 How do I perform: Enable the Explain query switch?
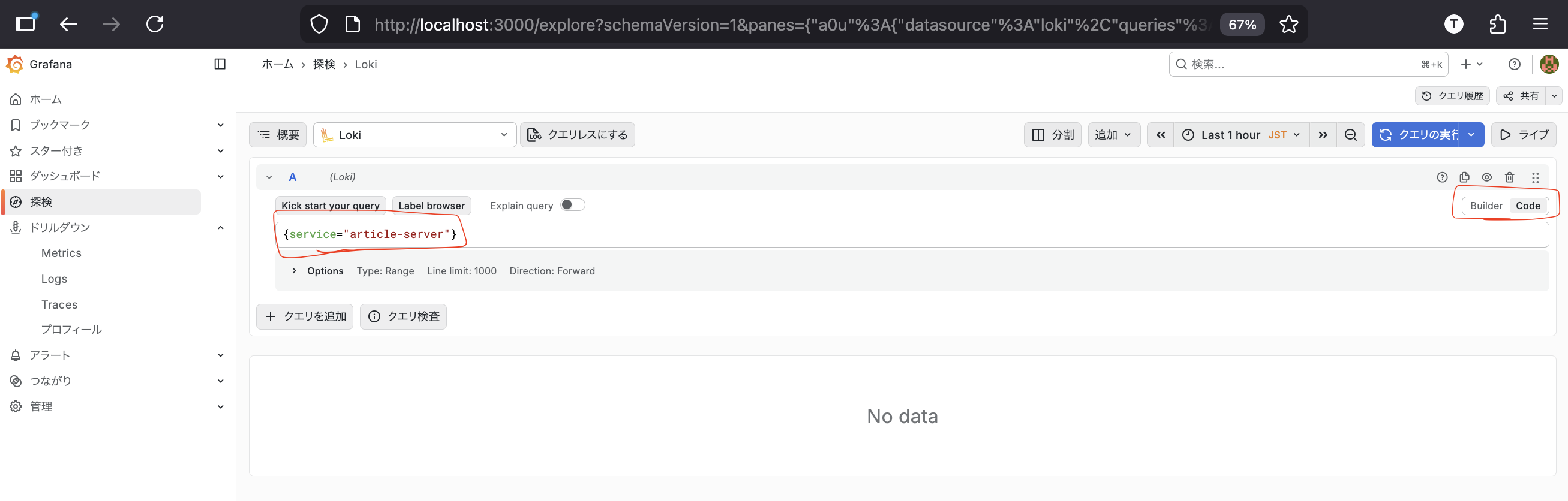(572, 205)
